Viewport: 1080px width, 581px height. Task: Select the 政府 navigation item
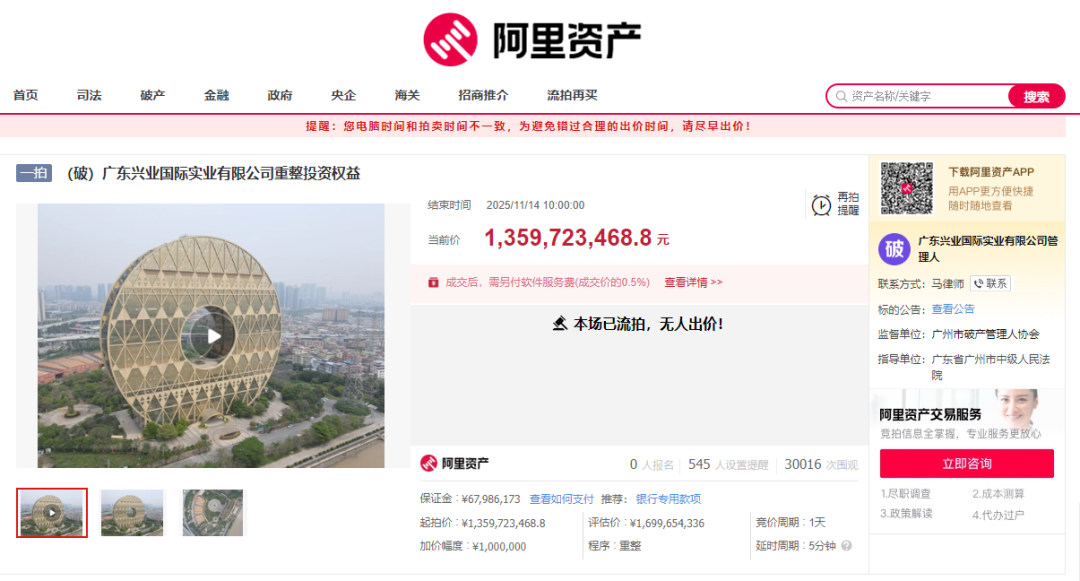pyautogui.click(x=280, y=95)
